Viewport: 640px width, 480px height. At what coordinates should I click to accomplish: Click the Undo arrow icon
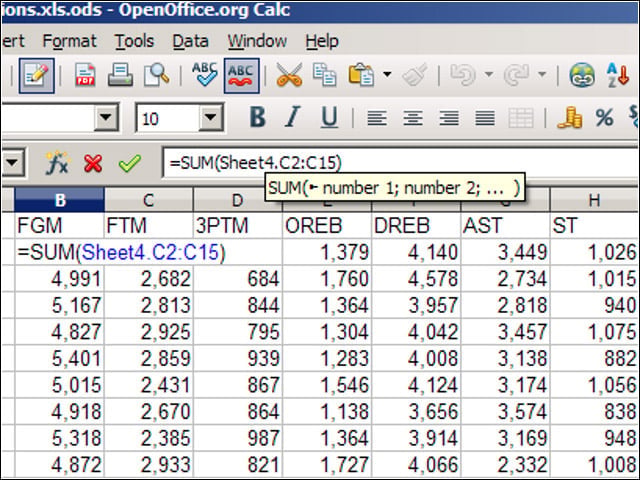(x=463, y=76)
